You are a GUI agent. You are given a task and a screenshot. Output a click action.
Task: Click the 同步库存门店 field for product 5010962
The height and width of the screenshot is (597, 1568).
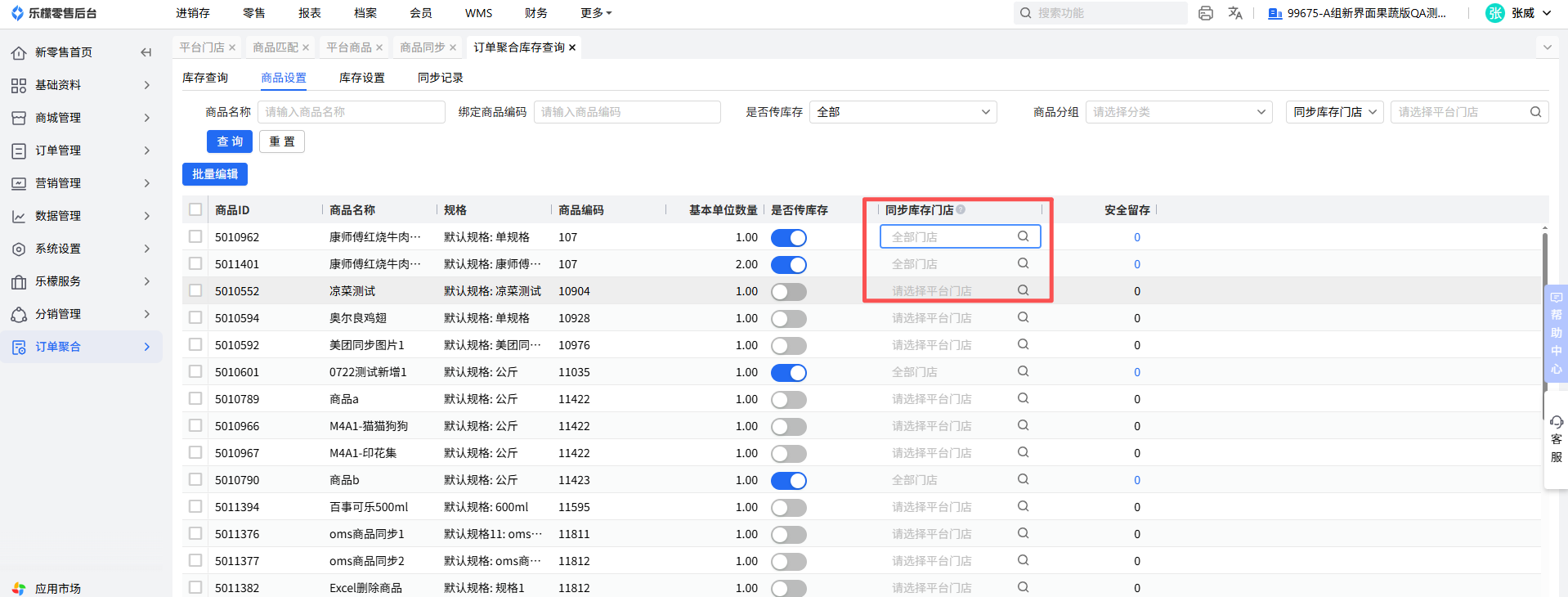pos(961,236)
